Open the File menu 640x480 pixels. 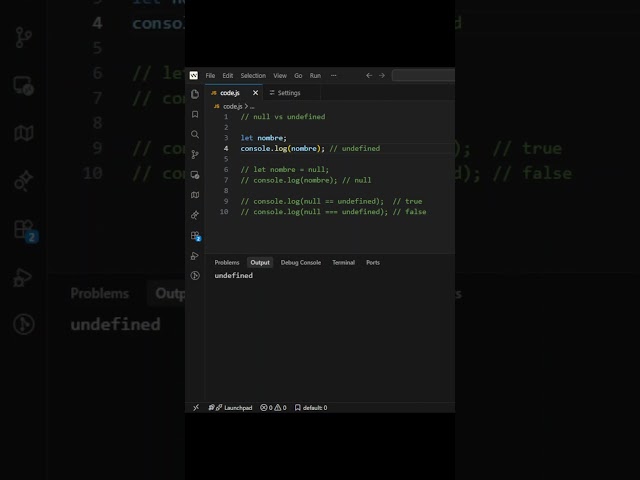pos(210,76)
